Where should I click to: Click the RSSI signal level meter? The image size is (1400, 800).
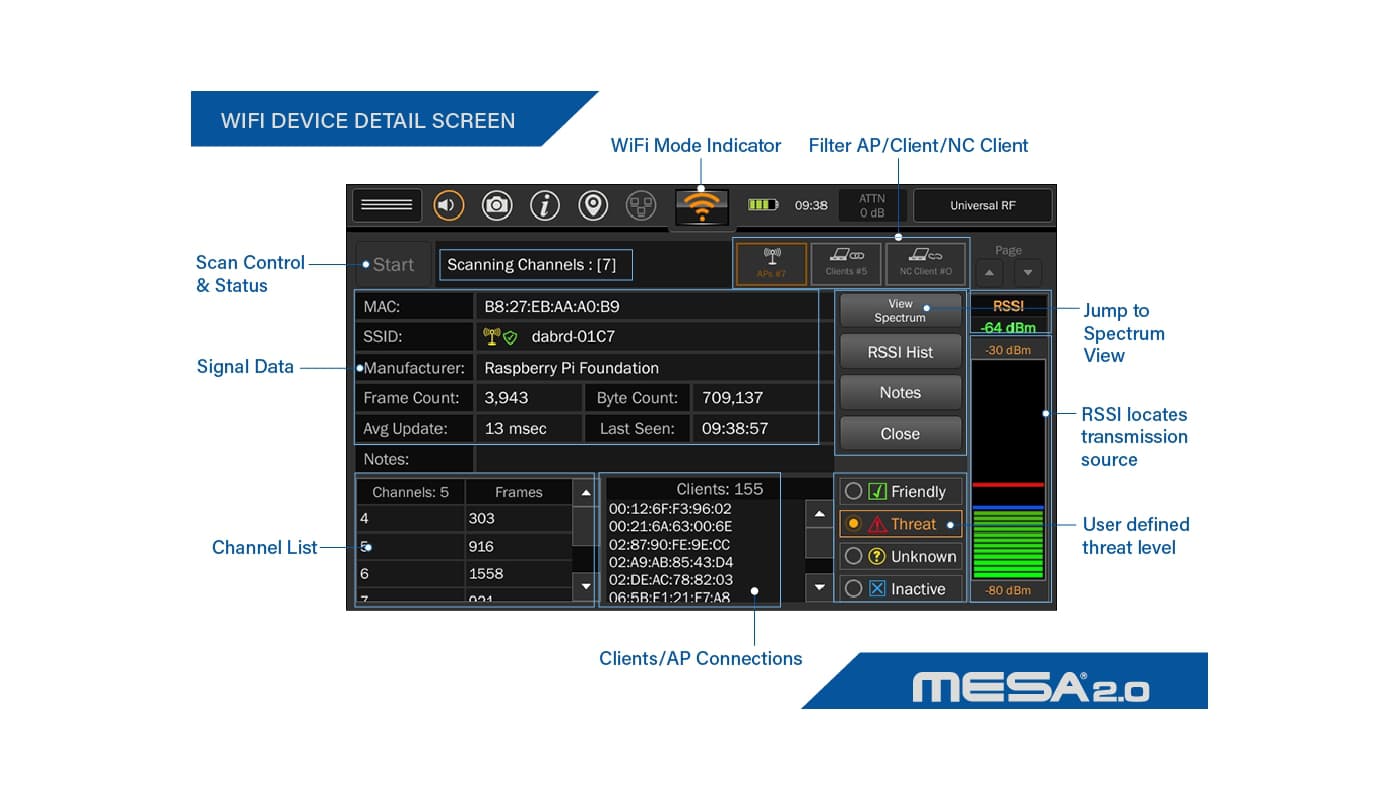(1008, 470)
